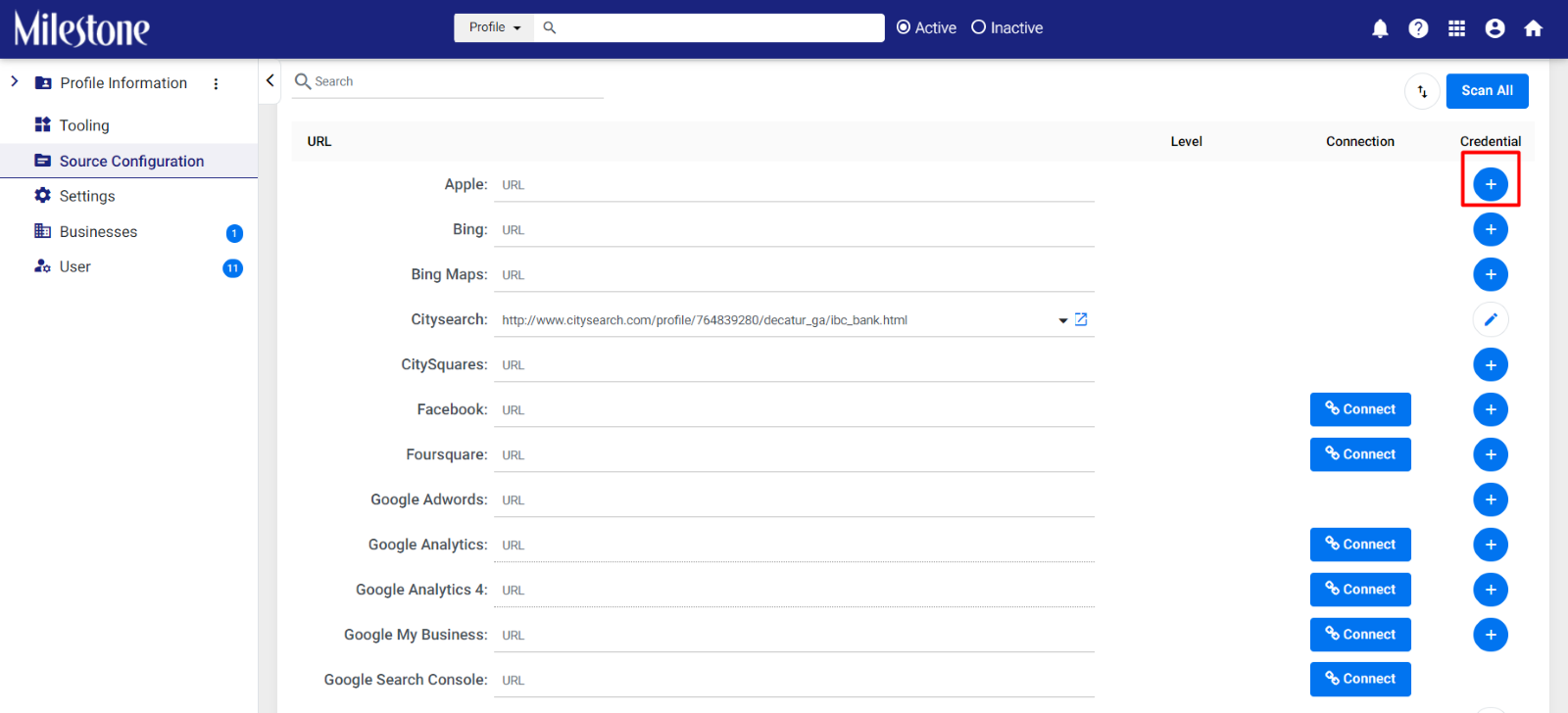This screenshot has height=713, width=1568.
Task: Select the Active radio button
Action: coord(904,27)
